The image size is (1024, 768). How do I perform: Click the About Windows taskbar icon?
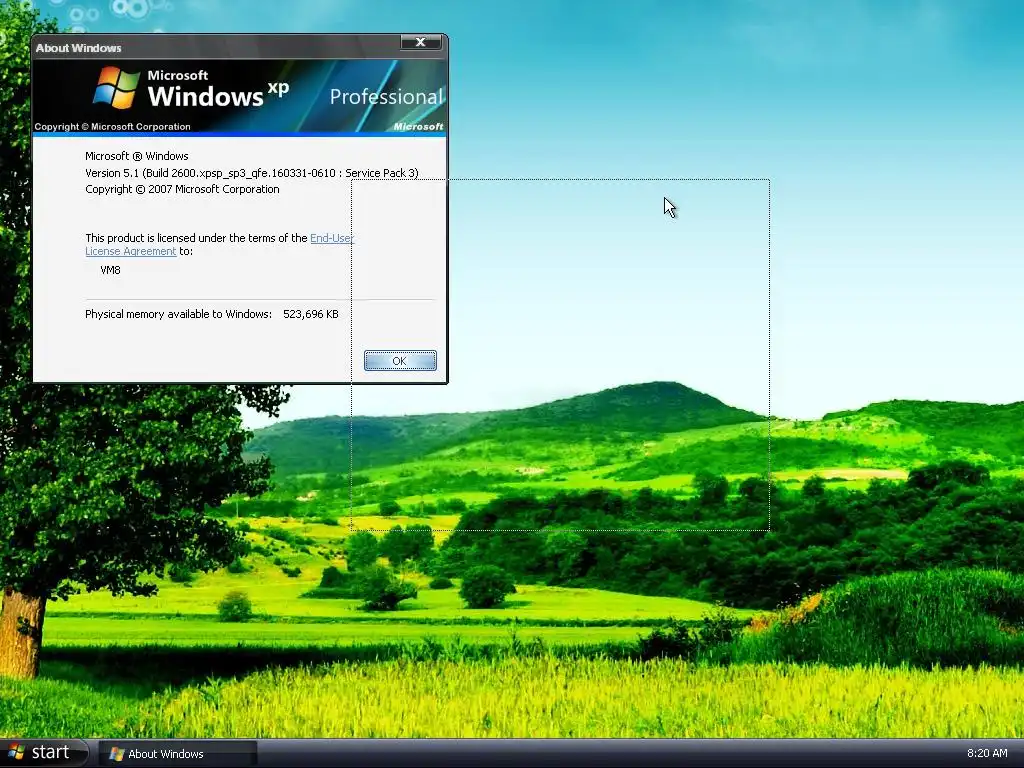point(116,754)
